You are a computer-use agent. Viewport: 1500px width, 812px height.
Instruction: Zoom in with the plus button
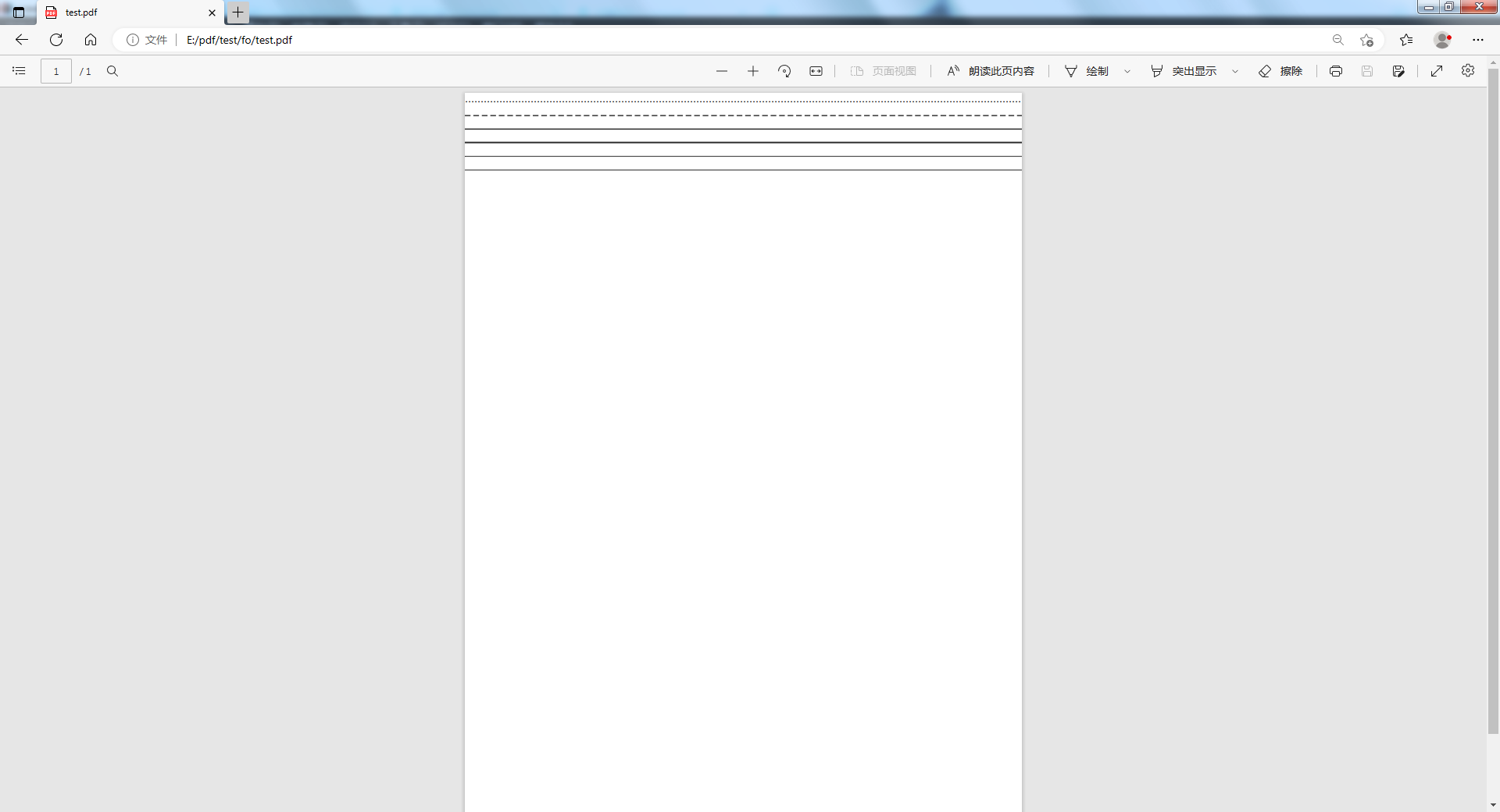coord(752,71)
